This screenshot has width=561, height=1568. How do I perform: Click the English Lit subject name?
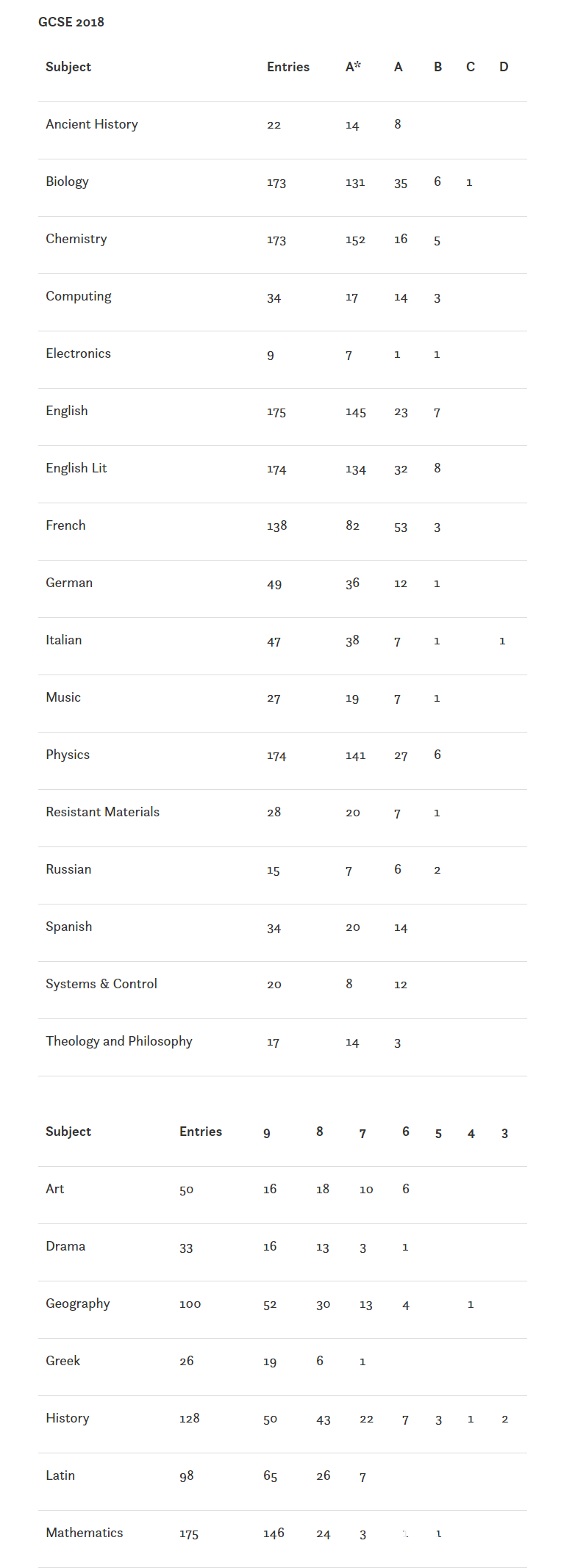pyautogui.click(x=76, y=468)
